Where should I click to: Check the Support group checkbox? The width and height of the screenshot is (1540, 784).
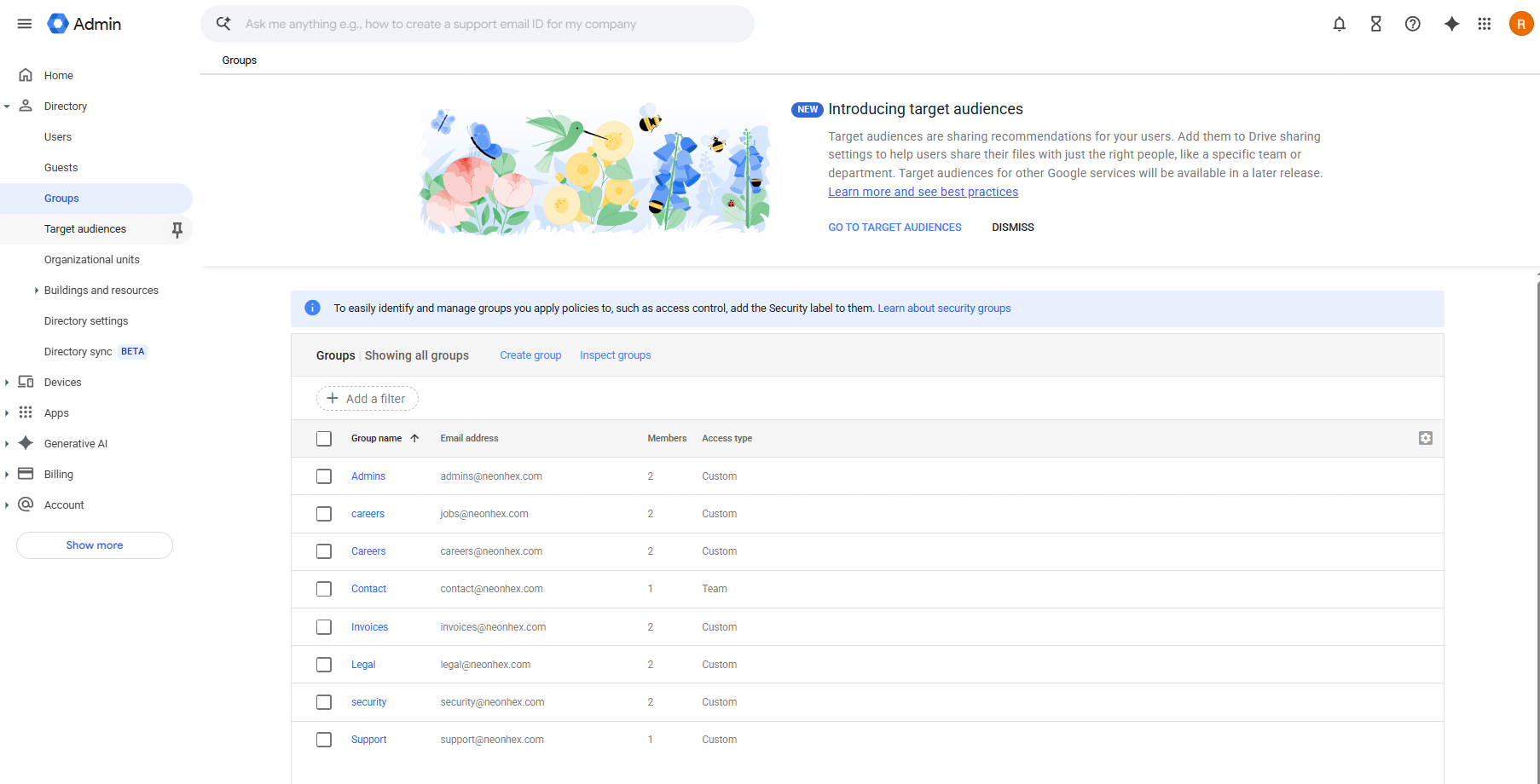324,740
